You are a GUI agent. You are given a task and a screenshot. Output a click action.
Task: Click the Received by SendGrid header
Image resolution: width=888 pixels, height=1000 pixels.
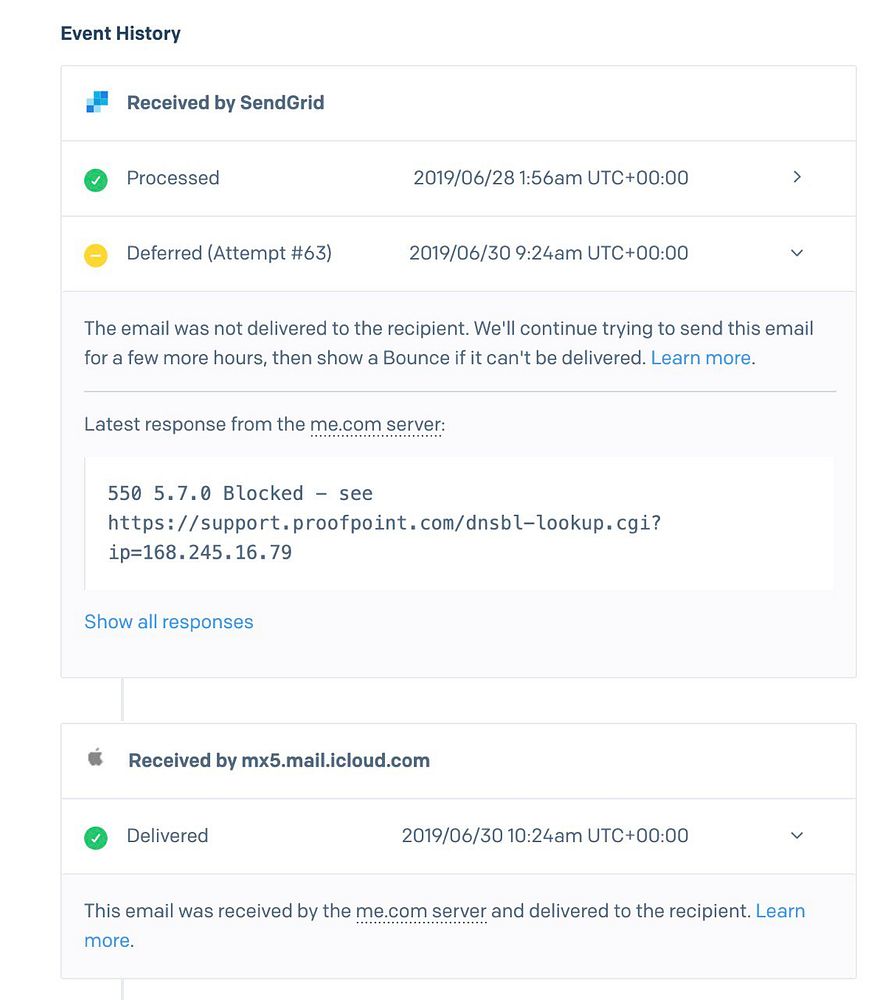(x=225, y=102)
